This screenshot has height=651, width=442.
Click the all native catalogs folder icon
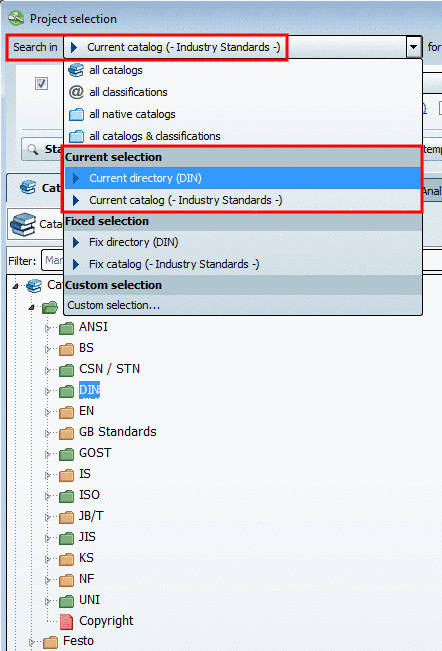pyautogui.click(x=76, y=114)
